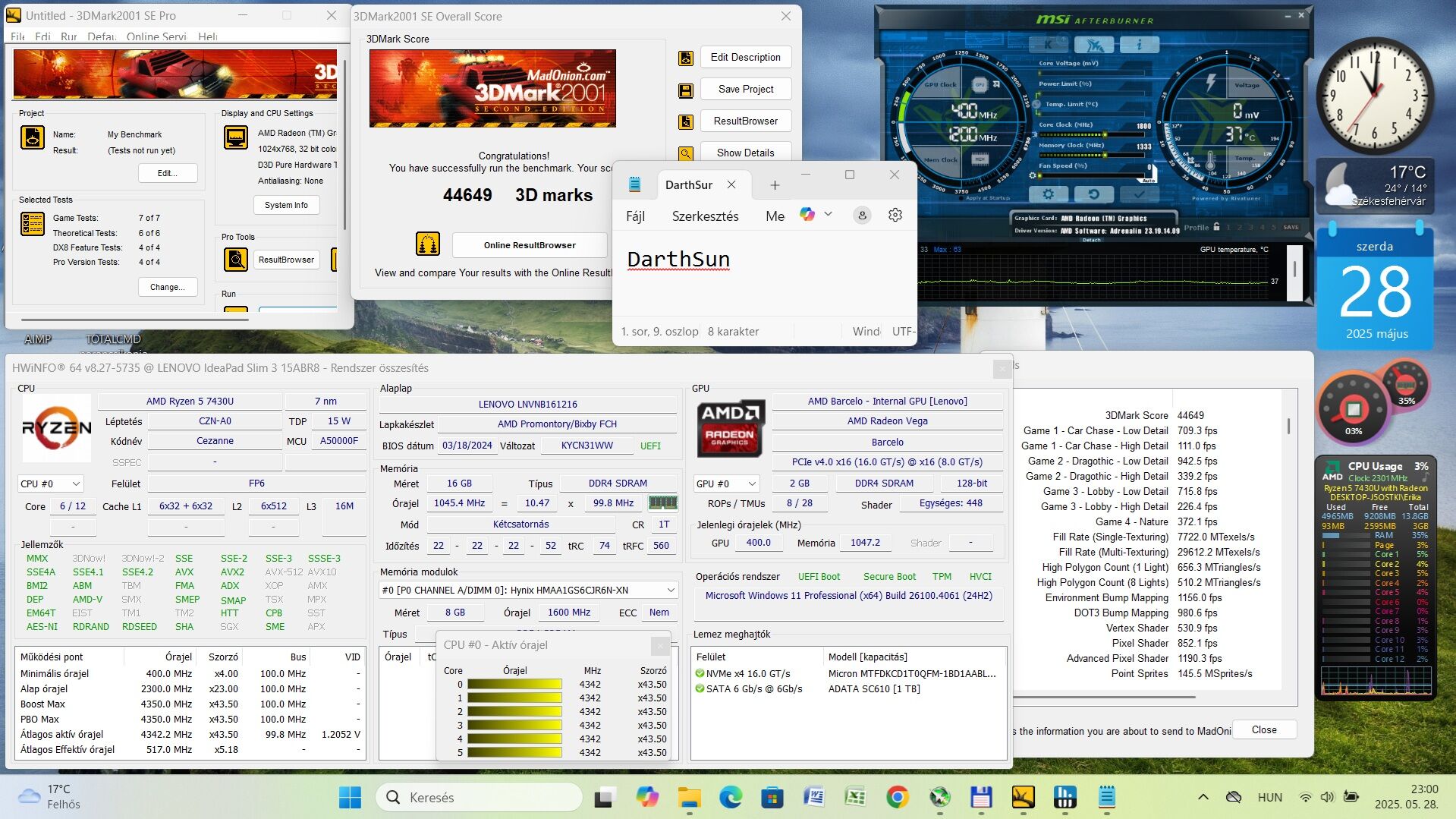Click the HWiNFO taskbar icon
Image resolution: width=1456 pixels, height=819 pixels.
click(1065, 797)
